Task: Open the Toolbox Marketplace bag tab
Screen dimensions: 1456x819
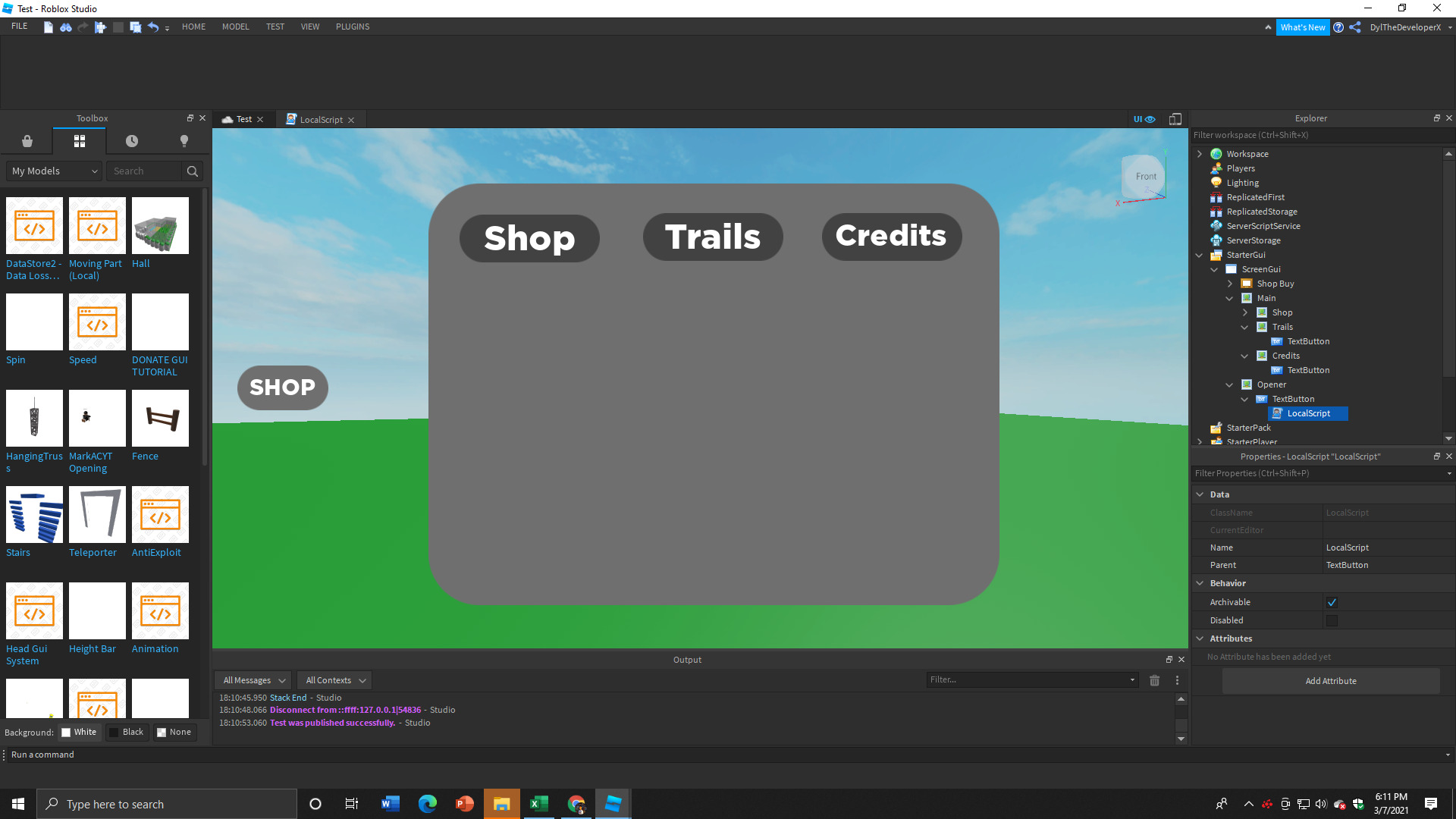Action: (x=27, y=141)
